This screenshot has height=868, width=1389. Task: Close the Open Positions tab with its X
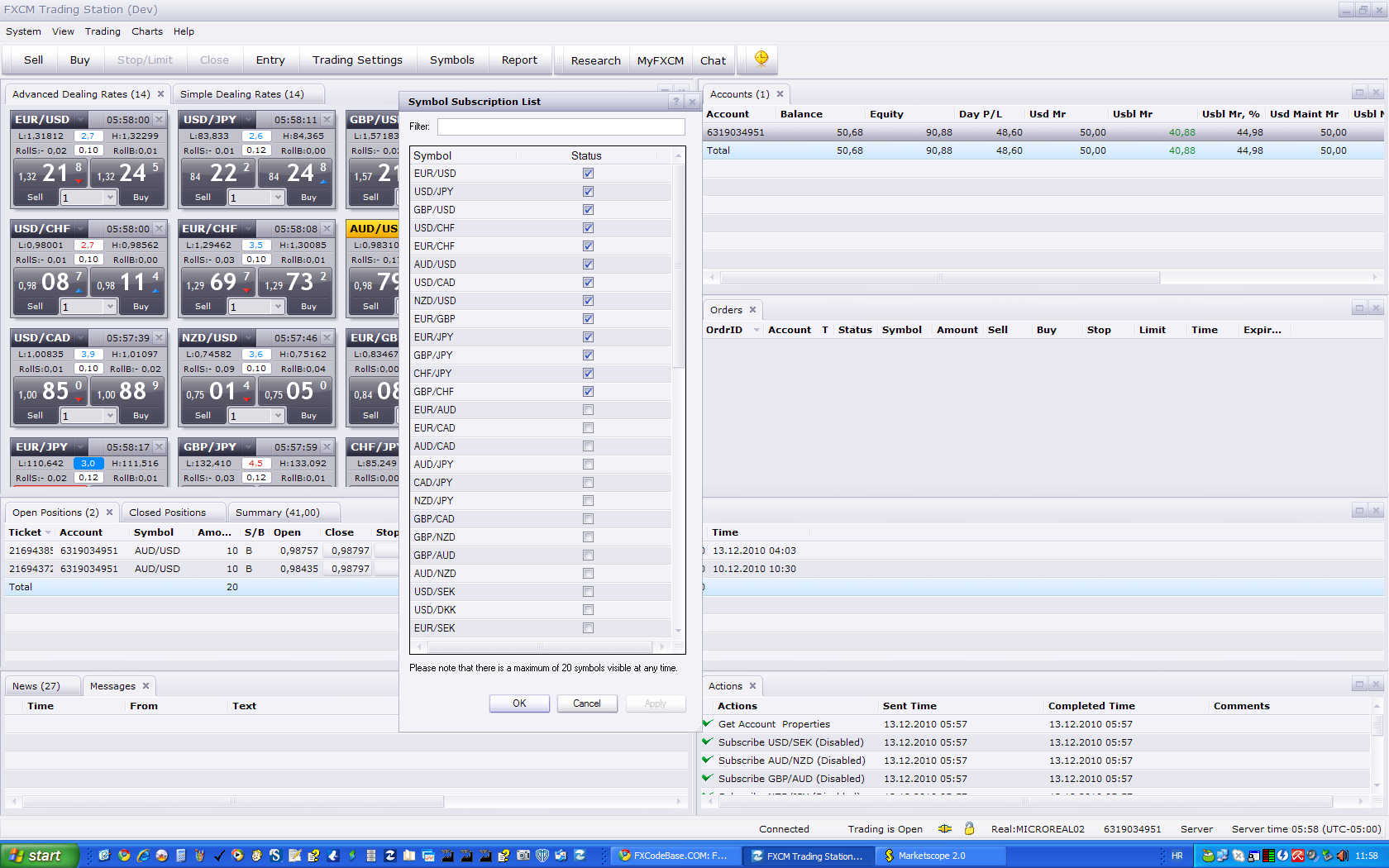pyautogui.click(x=109, y=513)
